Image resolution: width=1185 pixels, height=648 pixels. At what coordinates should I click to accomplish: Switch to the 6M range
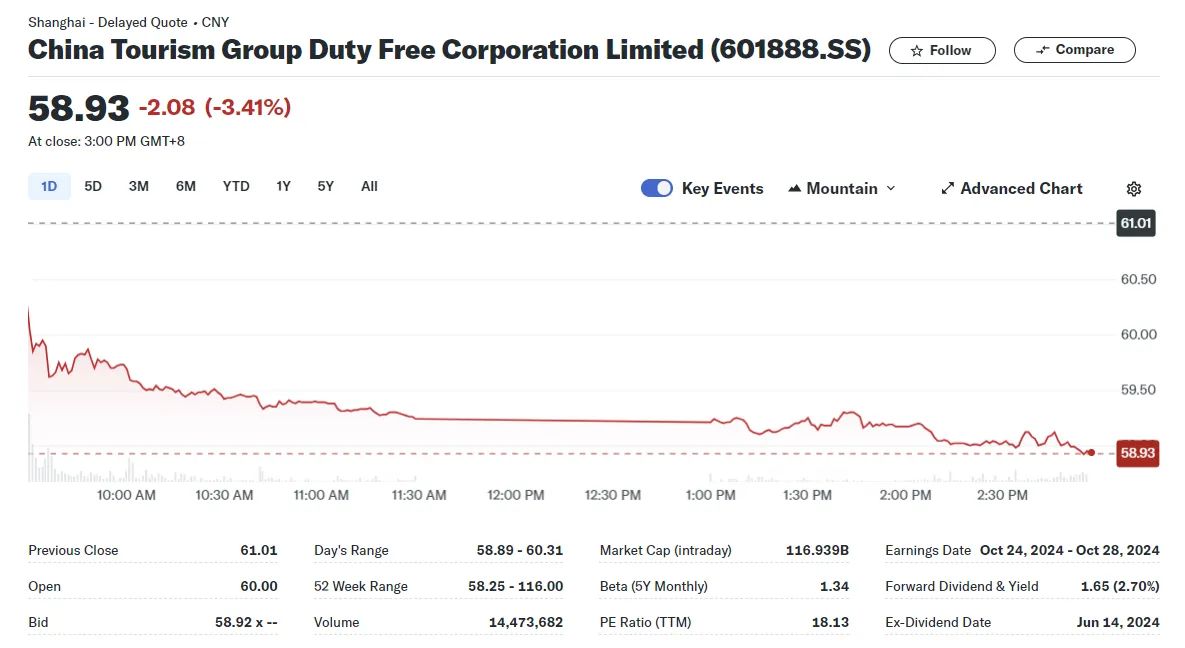pos(186,186)
